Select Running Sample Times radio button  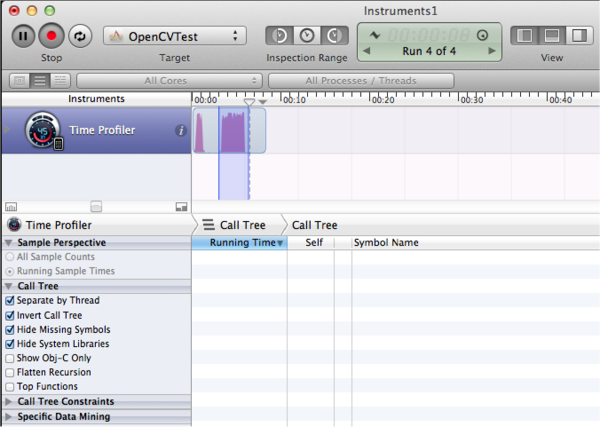(10, 271)
